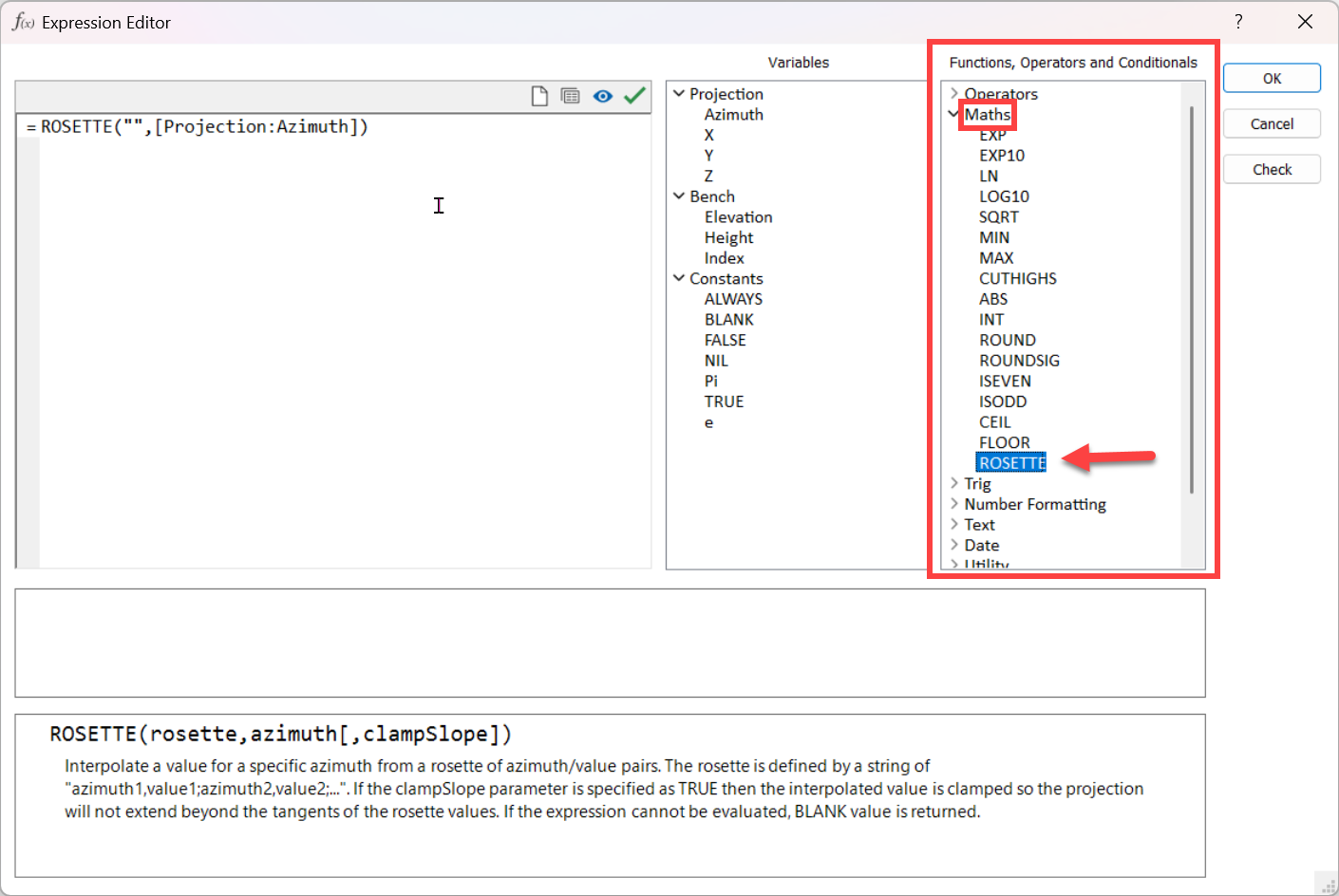
Task: Click the green checkmark validate icon
Action: pyautogui.click(x=634, y=96)
